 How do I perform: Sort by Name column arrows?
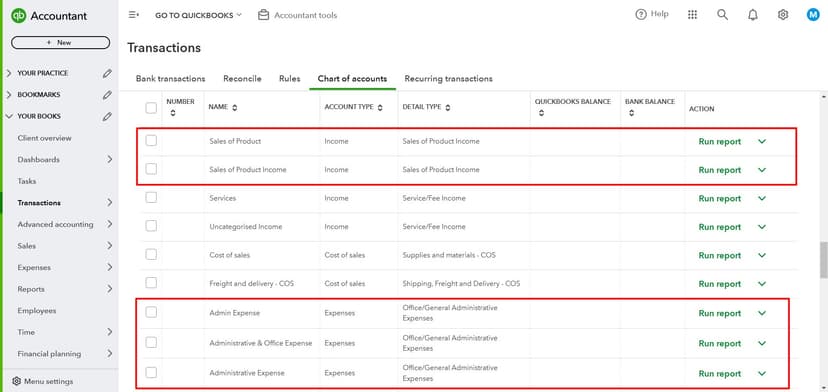[x=234, y=107]
